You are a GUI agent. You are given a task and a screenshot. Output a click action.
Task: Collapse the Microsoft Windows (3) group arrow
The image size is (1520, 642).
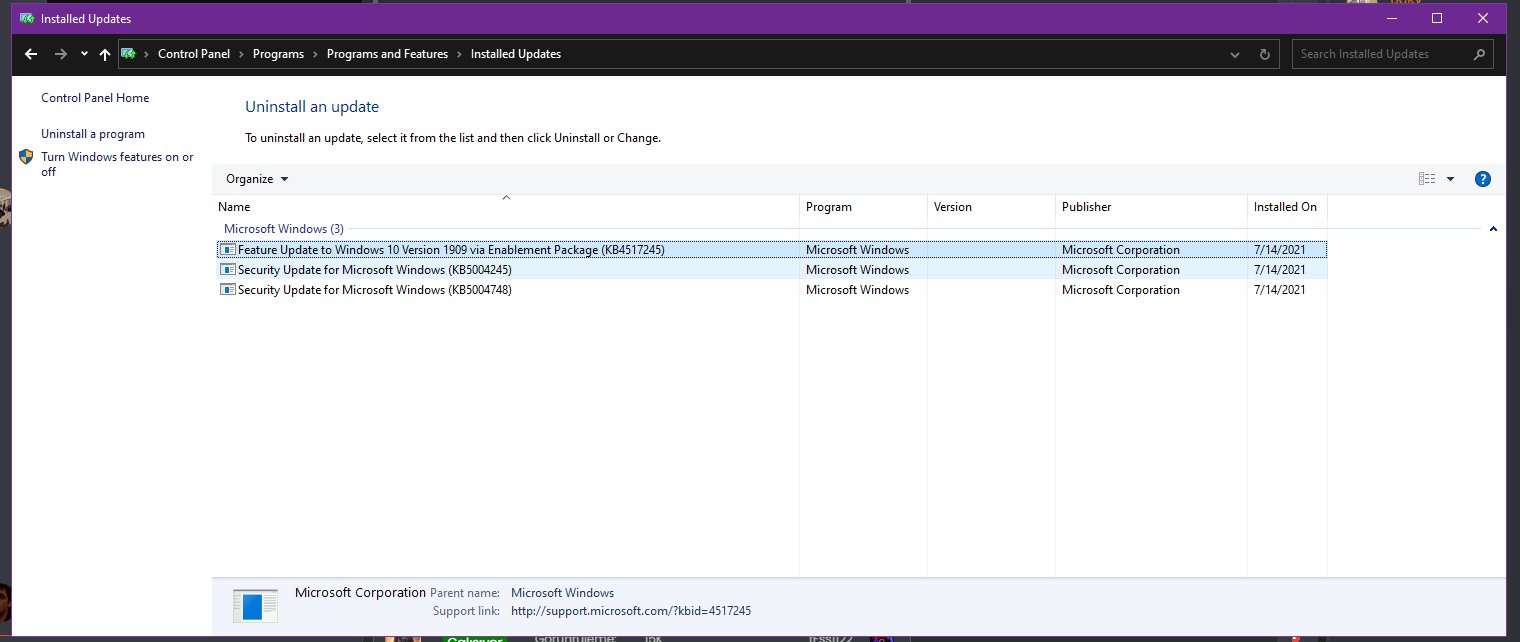tap(1493, 229)
